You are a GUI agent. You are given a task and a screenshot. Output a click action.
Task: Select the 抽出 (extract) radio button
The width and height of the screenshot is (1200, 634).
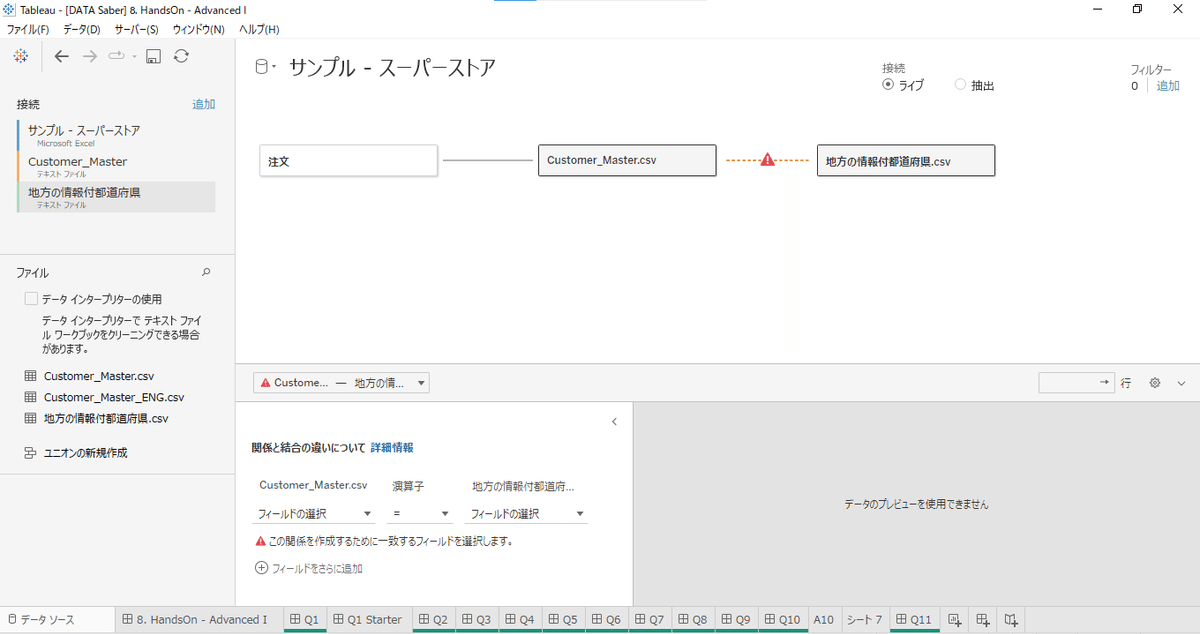point(961,85)
